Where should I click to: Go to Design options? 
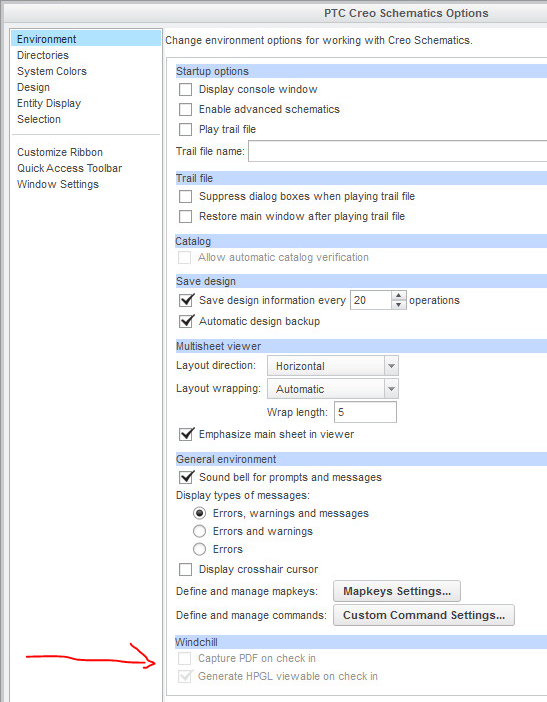[34, 87]
